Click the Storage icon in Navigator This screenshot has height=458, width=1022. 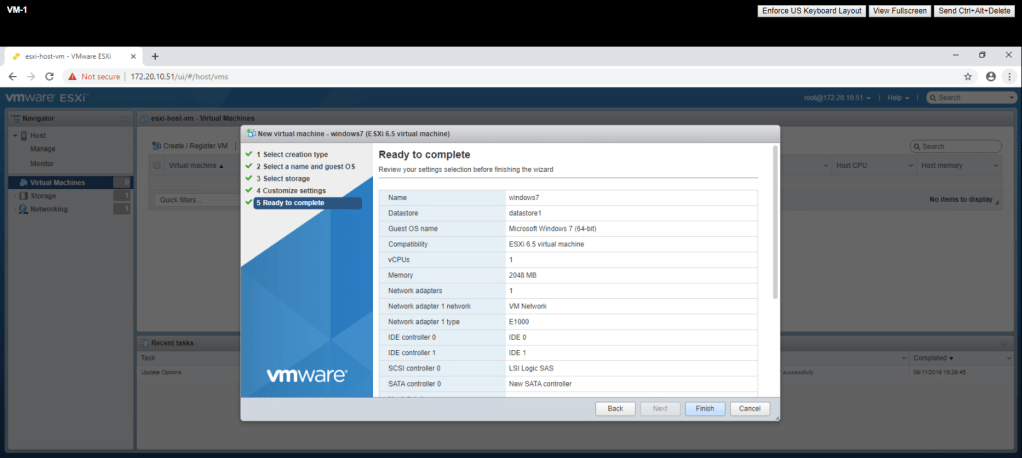(x=24, y=196)
